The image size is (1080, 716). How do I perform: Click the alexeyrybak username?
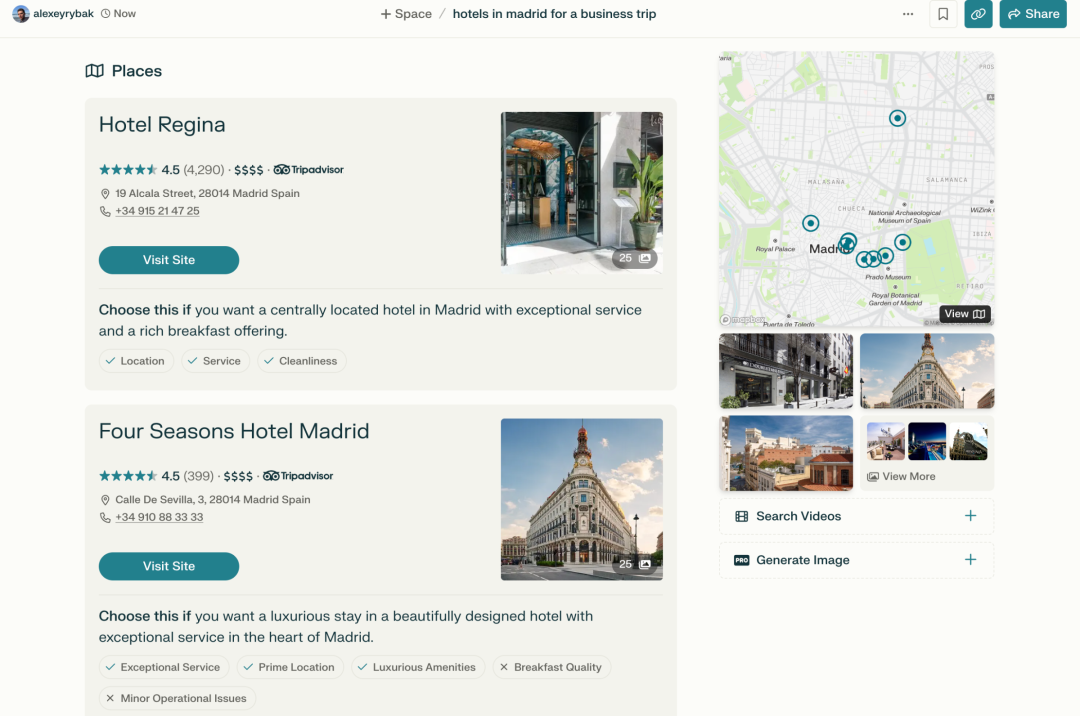point(63,14)
